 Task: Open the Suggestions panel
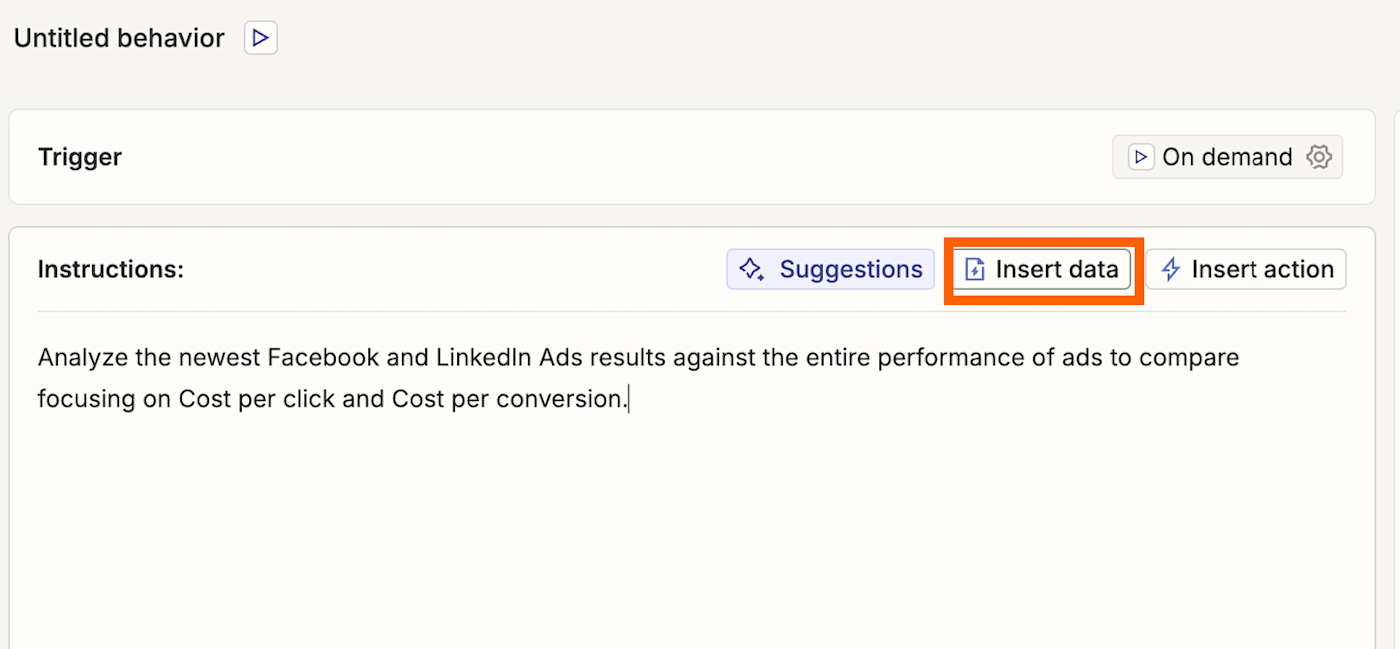point(850,269)
